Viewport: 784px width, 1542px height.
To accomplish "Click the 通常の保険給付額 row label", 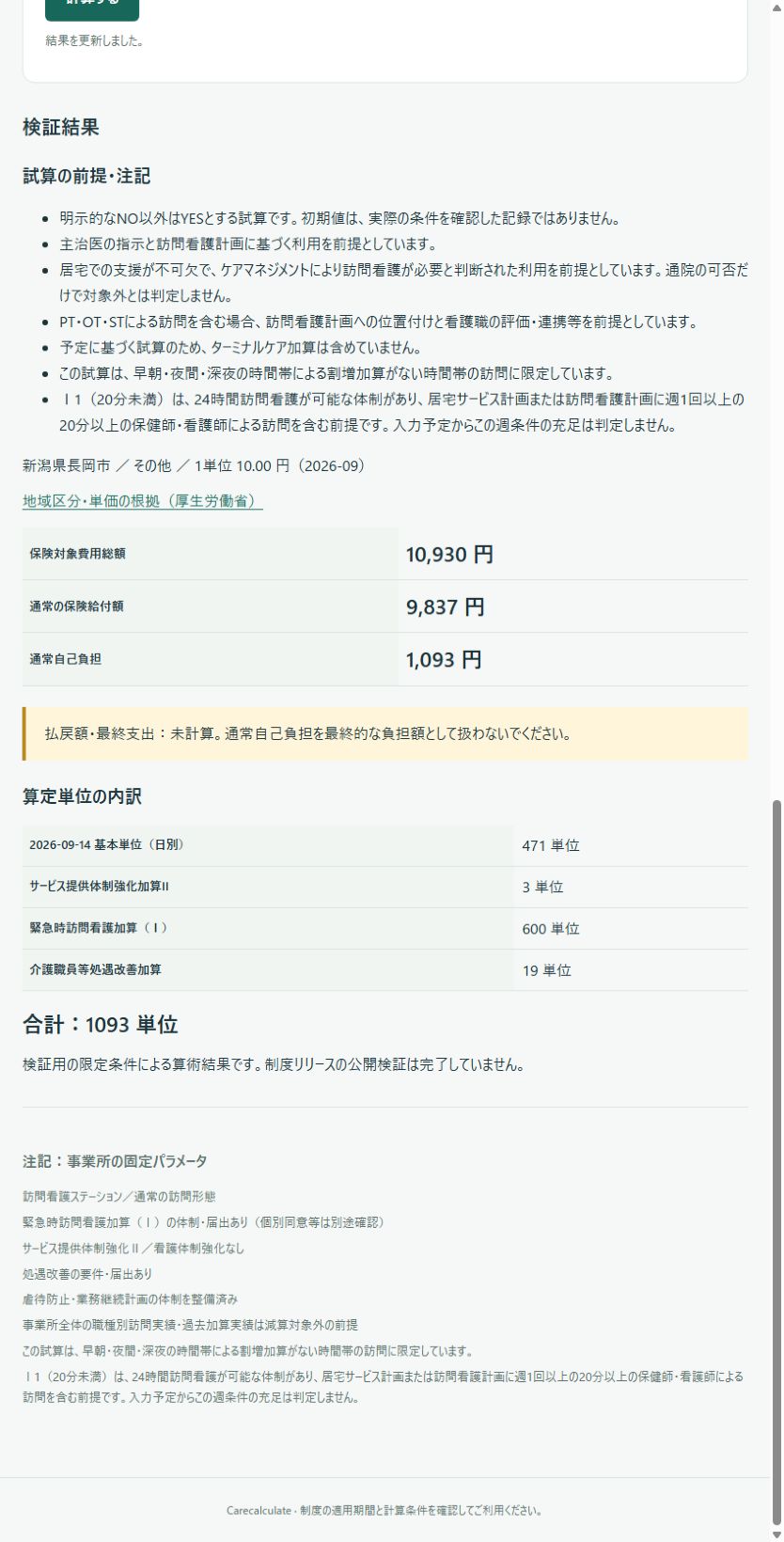I will tap(76, 606).
